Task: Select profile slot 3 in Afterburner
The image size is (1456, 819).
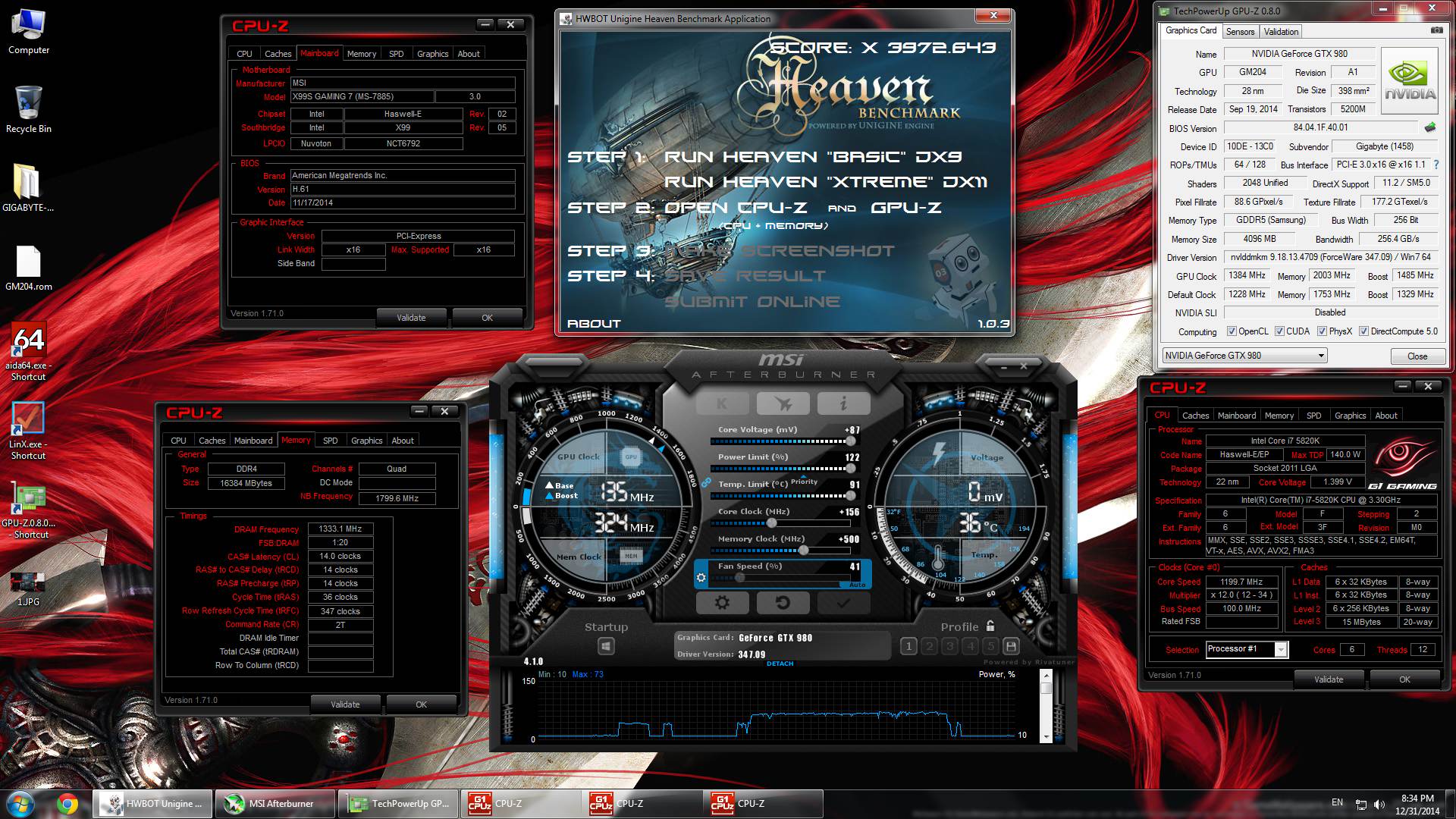Action: pyautogui.click(x=949, y=646)
